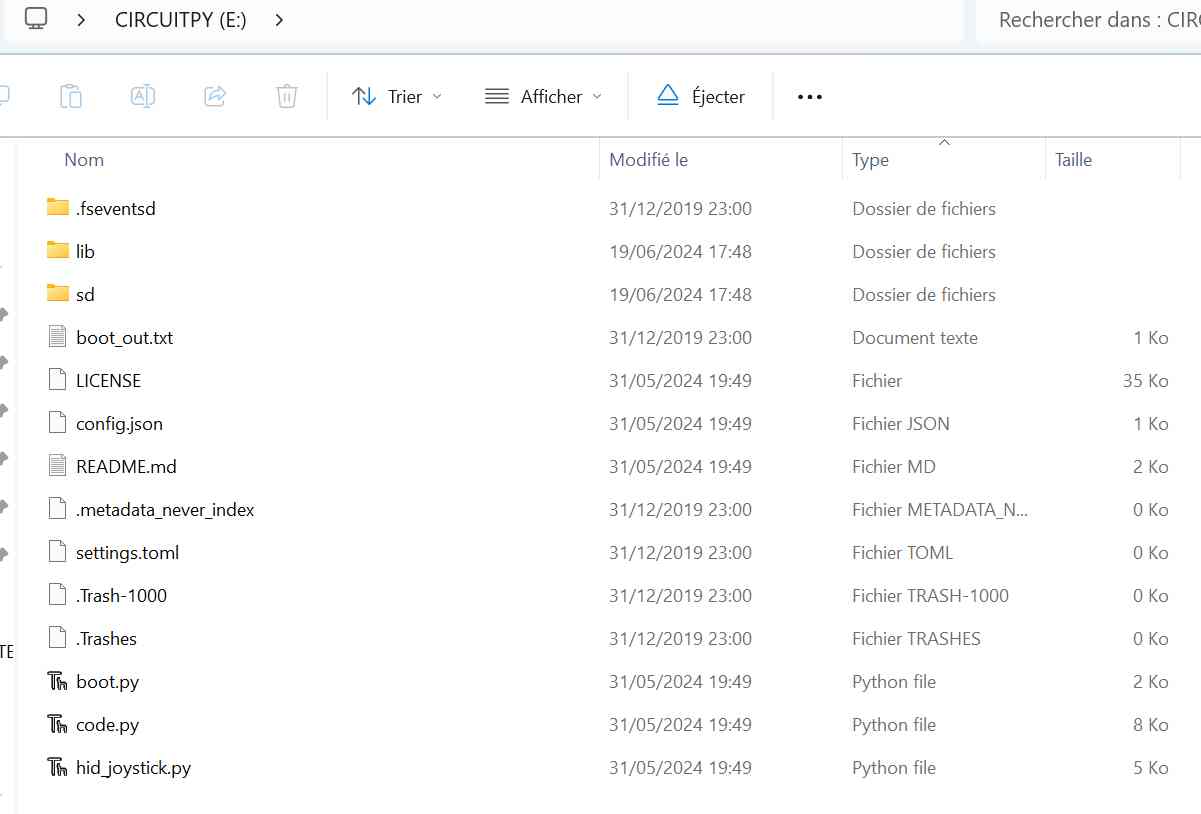Click the code.py Python file icon

[58, 724]
